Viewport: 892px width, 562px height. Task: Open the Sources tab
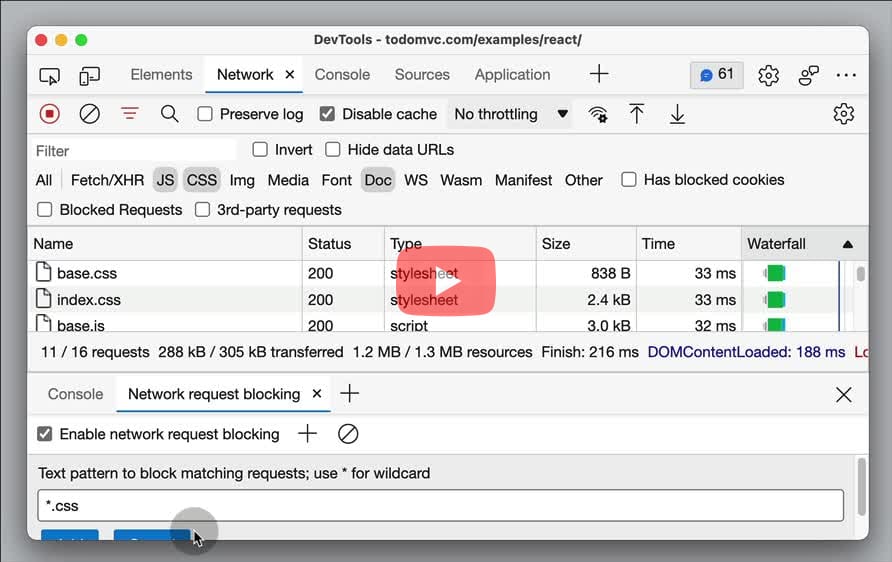(422, 75)
